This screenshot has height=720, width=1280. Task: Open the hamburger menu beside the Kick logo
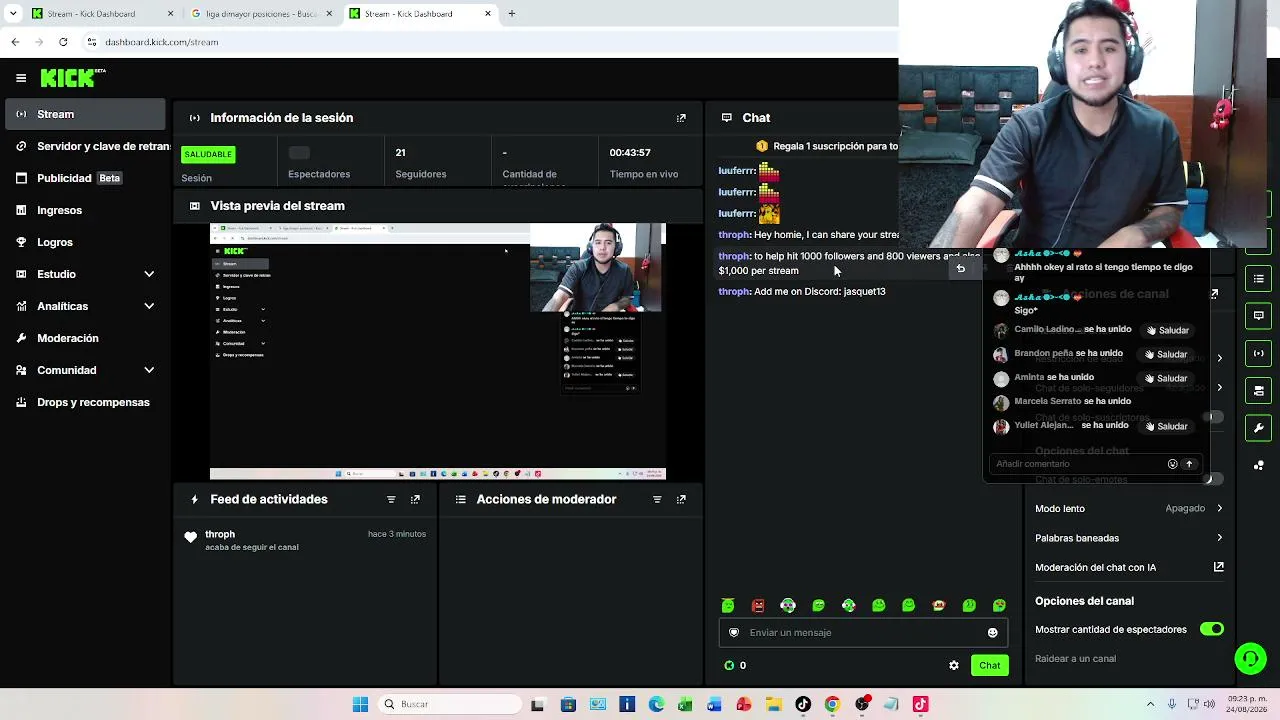coord(21,78)
